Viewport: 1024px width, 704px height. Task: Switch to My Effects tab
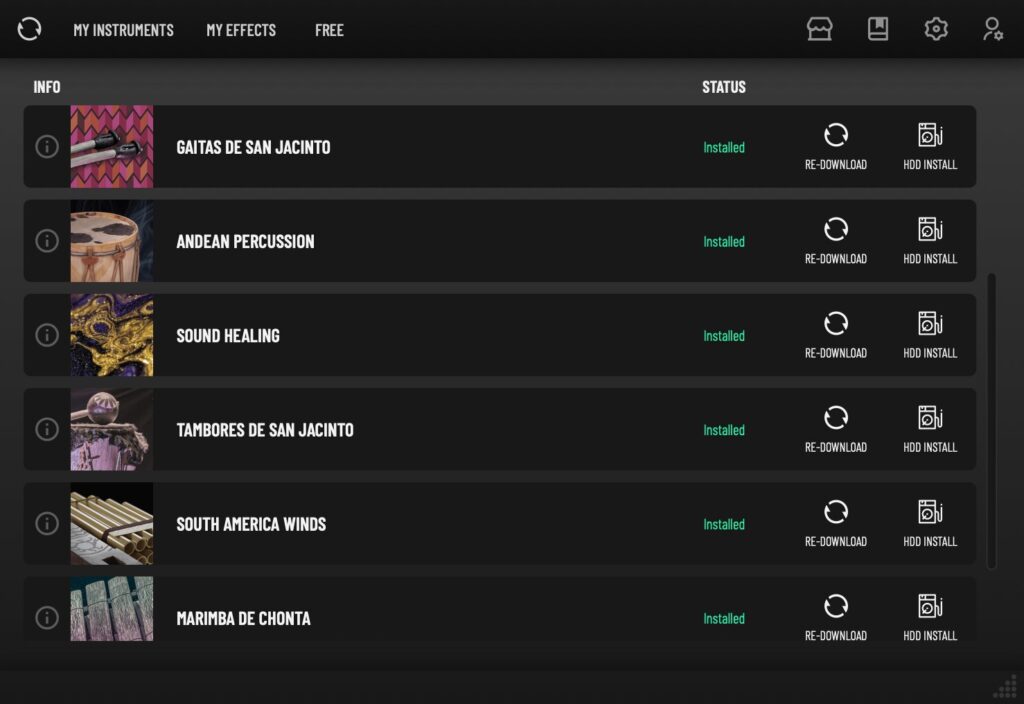(x=241, y=30)
